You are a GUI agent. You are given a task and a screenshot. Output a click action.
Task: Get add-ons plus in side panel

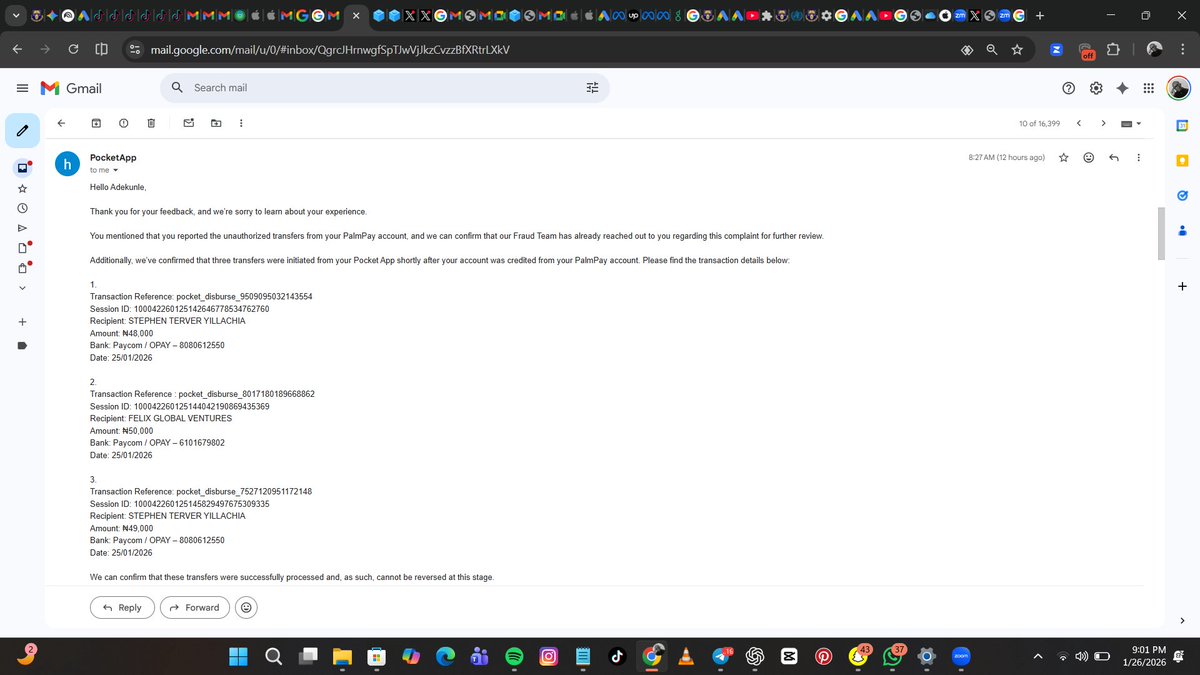coord(1182,286)
